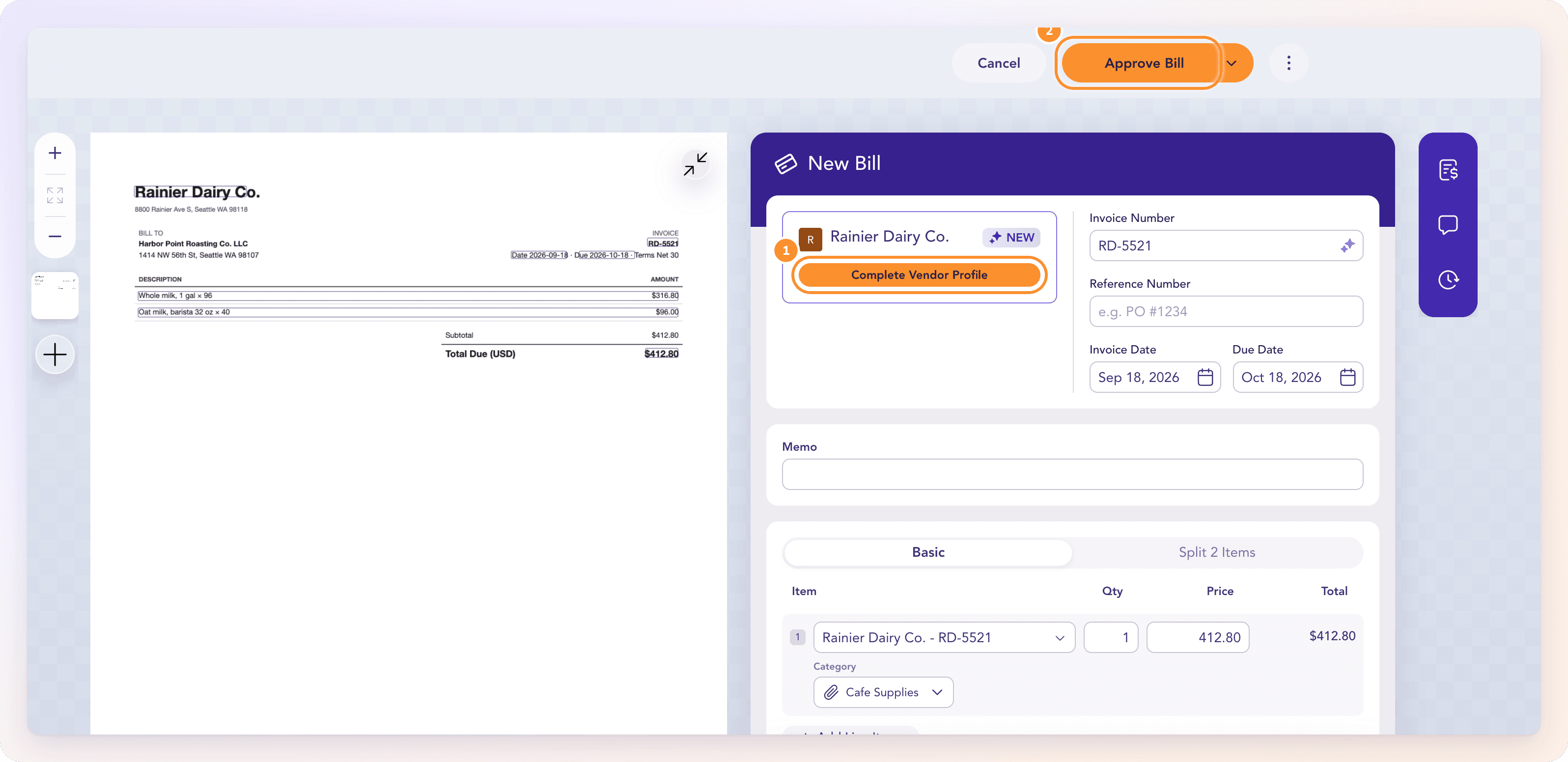This screenshot has width=1568, height=762.
Task: Open the more options kebab menu
Action: click(x=1288, y=63)
